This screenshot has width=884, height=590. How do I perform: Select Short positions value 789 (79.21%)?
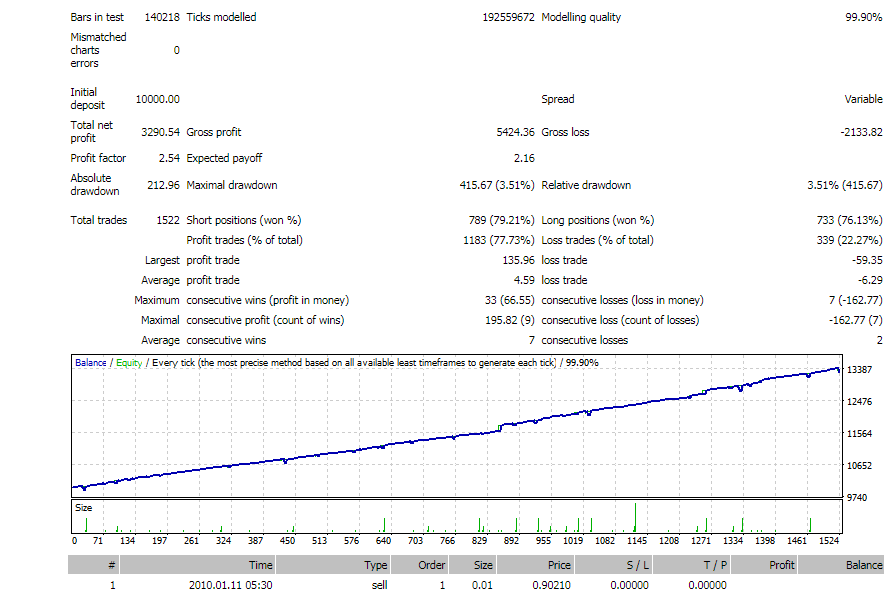click(501, 220)
